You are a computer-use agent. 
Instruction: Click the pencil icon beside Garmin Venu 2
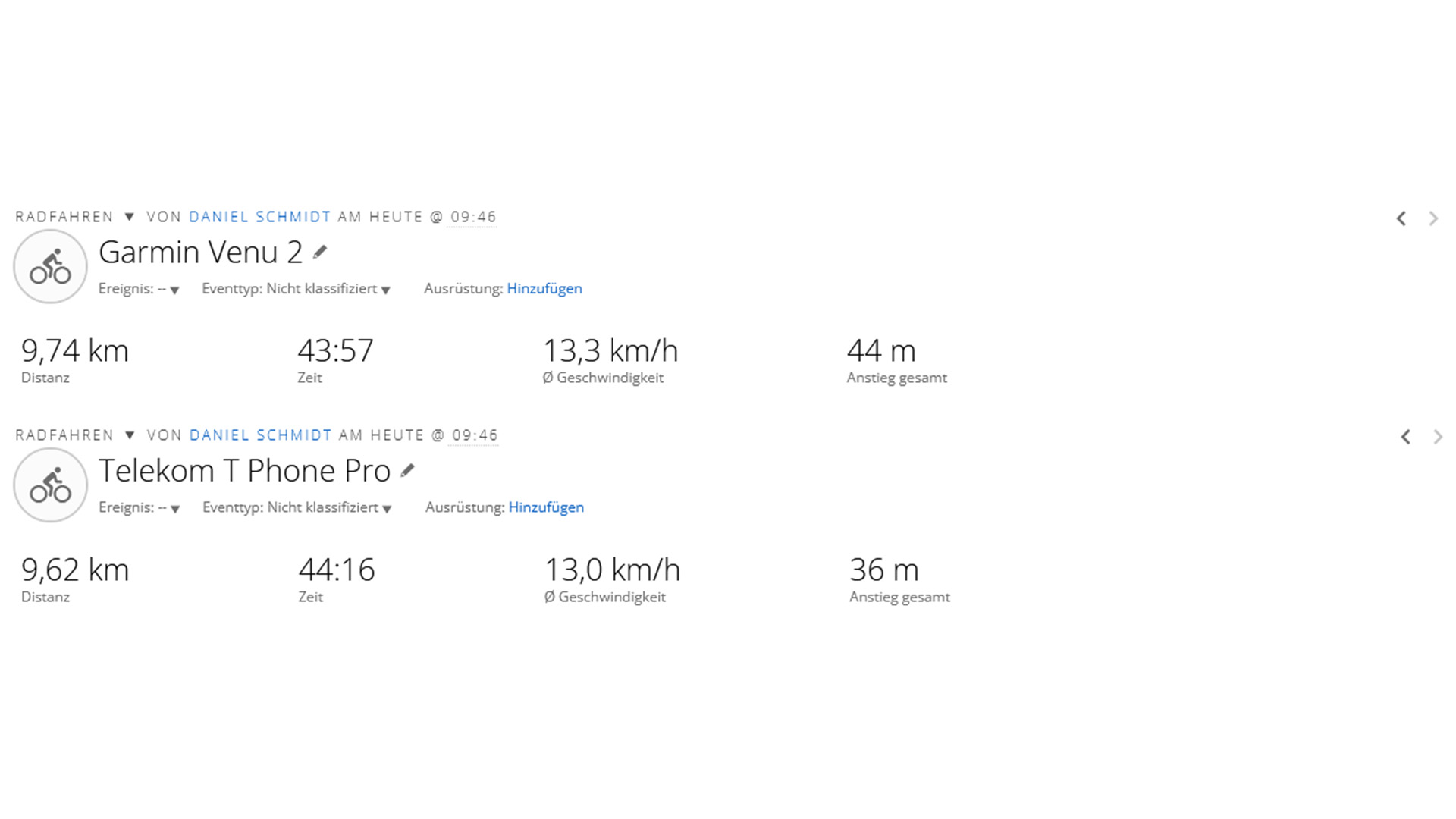point(320,252)
